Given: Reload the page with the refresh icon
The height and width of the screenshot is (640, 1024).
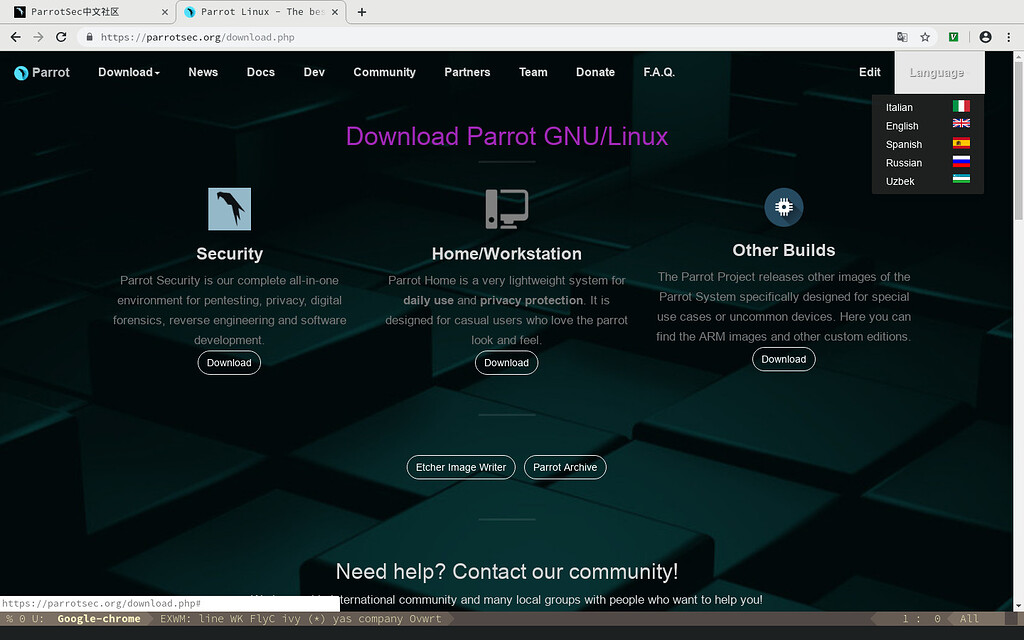Looking at the screenshot, I should [x=61, y=37].
